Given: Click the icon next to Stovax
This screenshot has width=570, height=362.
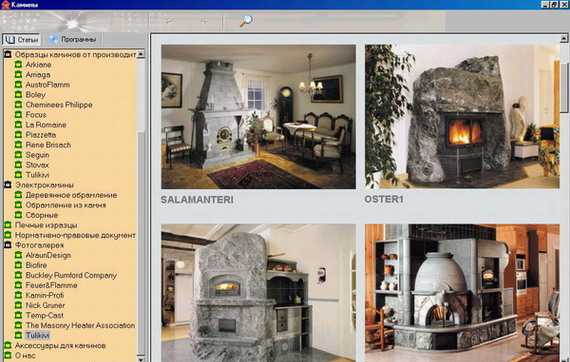Looking at the screenshot, I should pyautogui.click(x=18, y=165).
